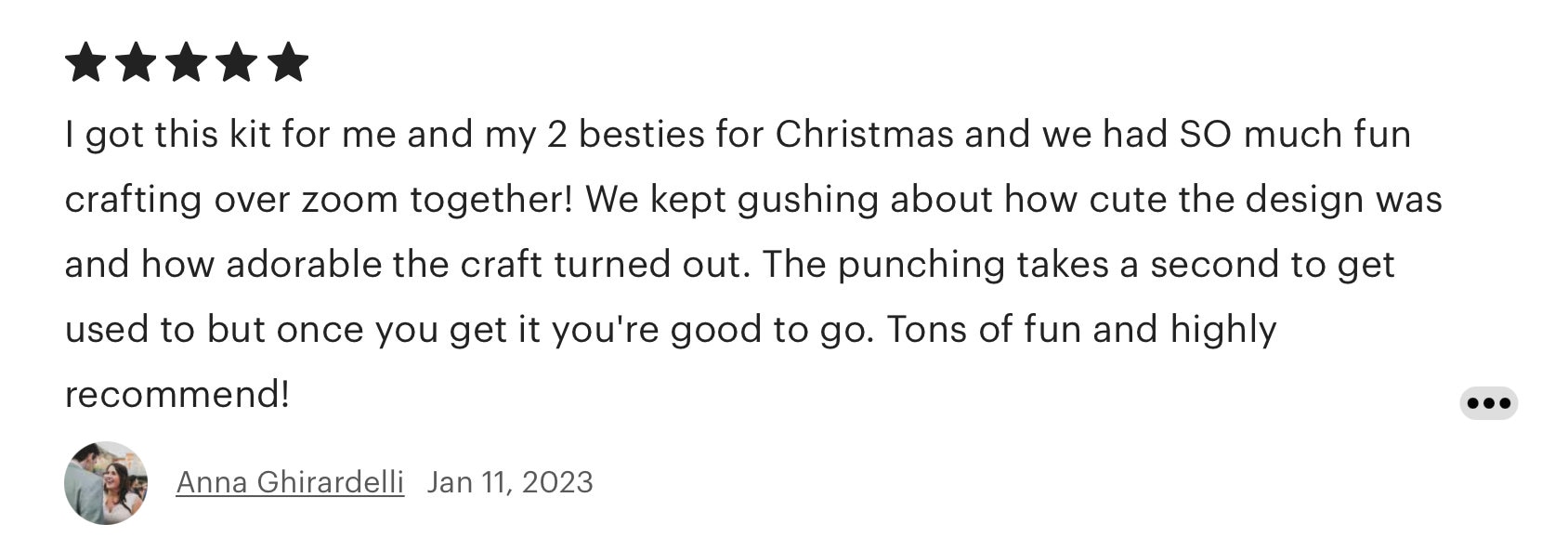Click the word "punching" in the review
The width and height of the screenshot is (1568, 550).
[921, 267]
